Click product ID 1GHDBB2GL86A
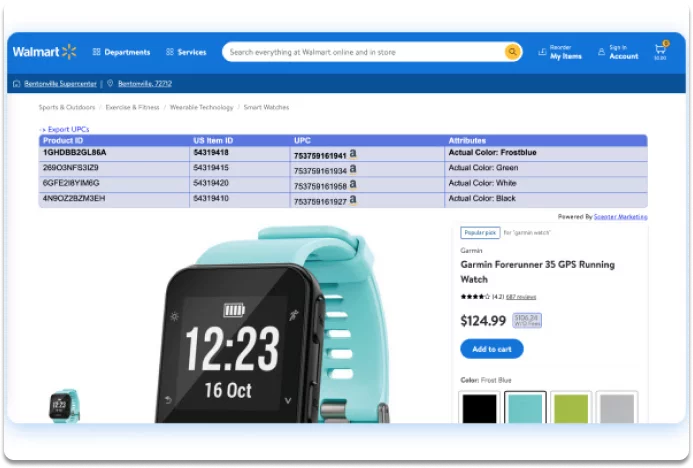Image resolution: width=693 pixels, height=468 pixels. coord(74,152)
